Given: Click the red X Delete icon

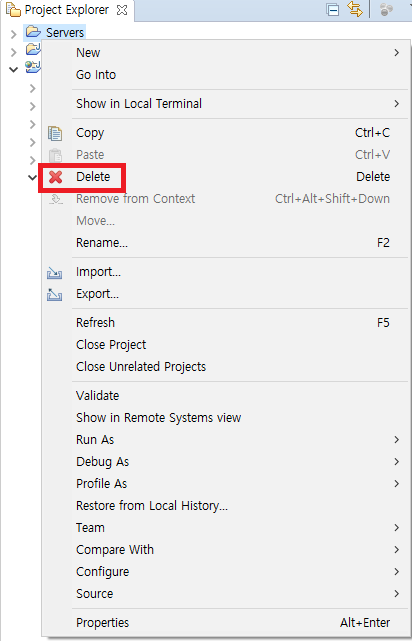Looking at the screenshot, I should tap(55, 177).
